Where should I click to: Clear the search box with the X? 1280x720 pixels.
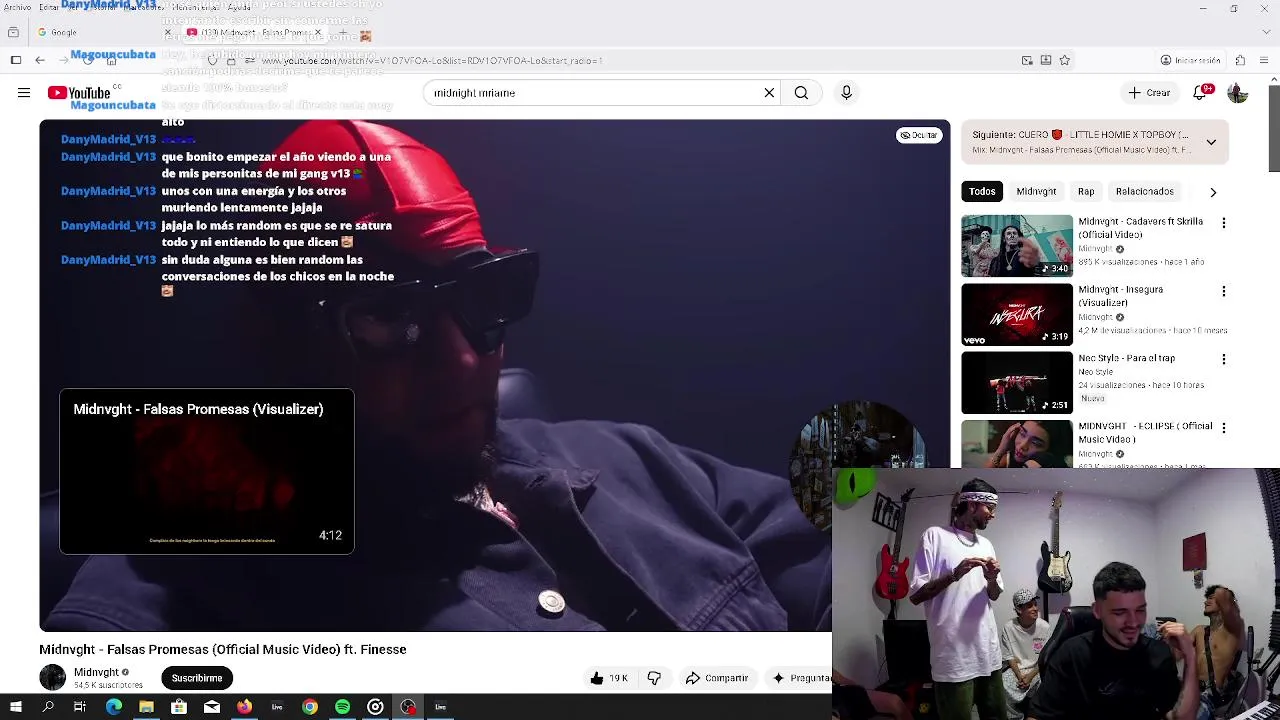[x=769, y=93]
